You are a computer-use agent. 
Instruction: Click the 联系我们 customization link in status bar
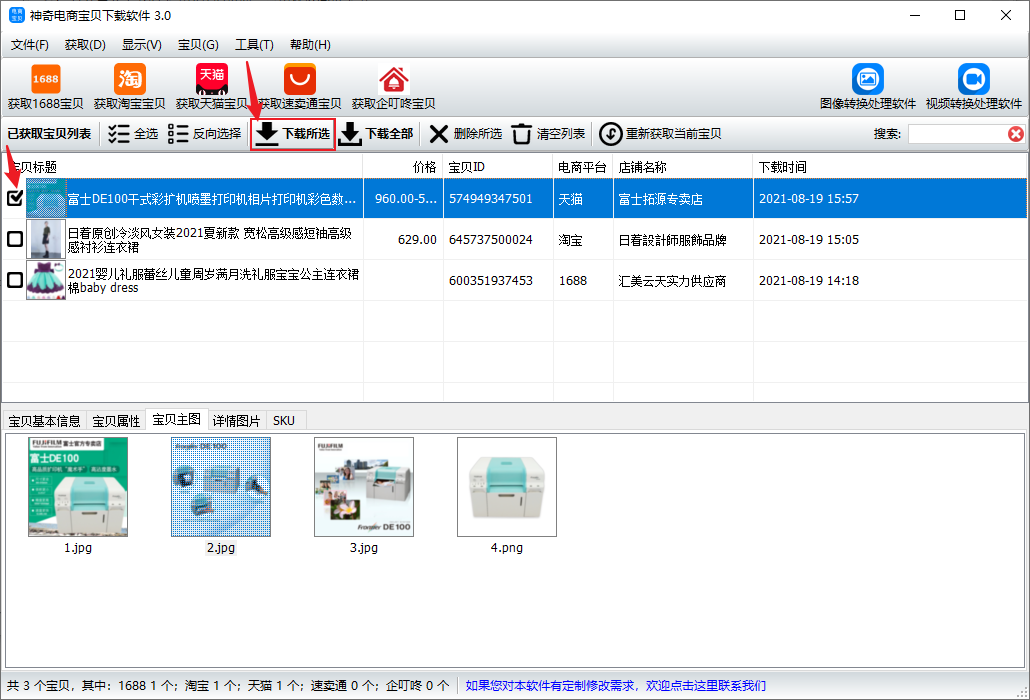point(616,686)
